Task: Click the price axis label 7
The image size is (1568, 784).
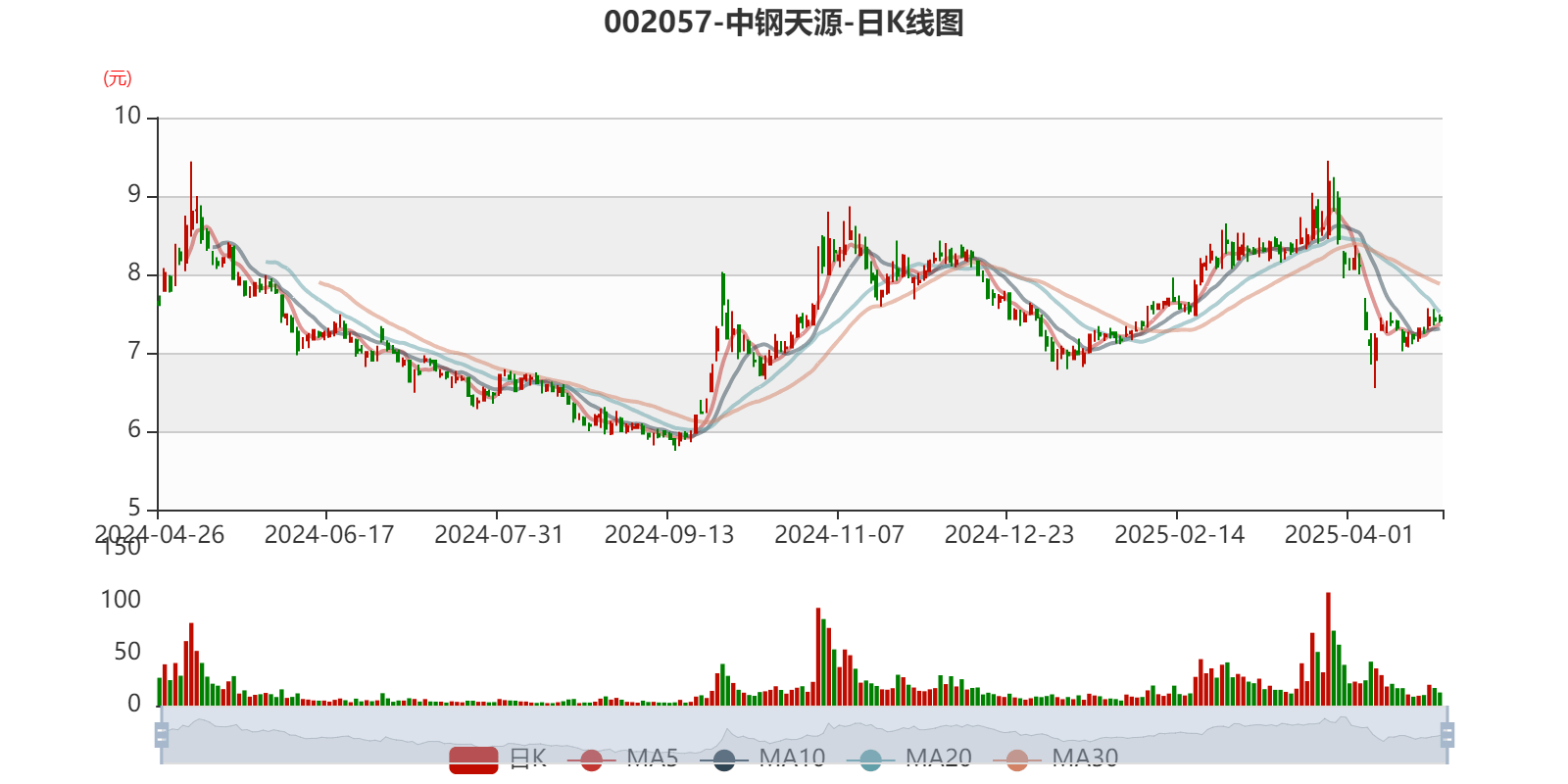Action: pyautogui.click(x=134, y=351)
